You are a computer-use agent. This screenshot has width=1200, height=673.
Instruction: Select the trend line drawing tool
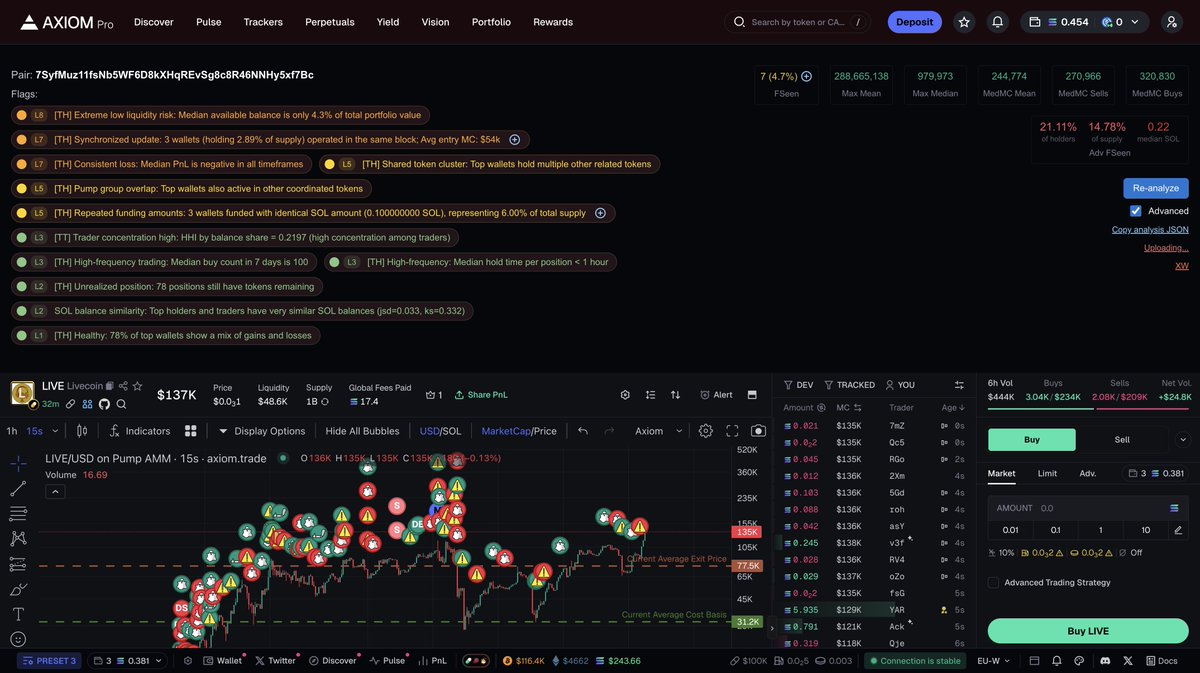tap(18, 489)
